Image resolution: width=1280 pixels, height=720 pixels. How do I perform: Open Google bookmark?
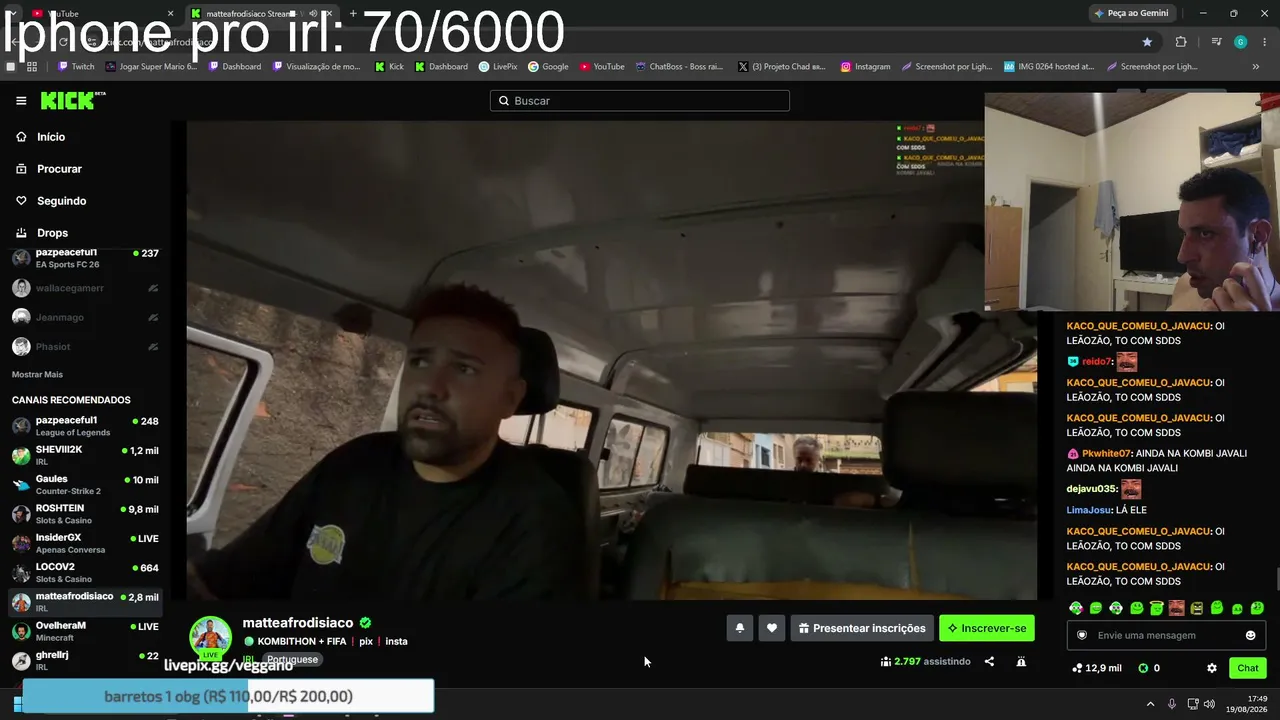[x=548, y=67]
